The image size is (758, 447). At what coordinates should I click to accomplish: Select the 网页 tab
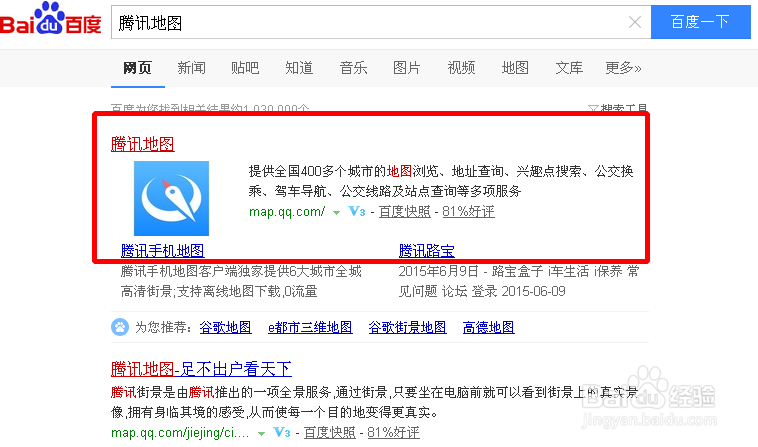[137, 68]
